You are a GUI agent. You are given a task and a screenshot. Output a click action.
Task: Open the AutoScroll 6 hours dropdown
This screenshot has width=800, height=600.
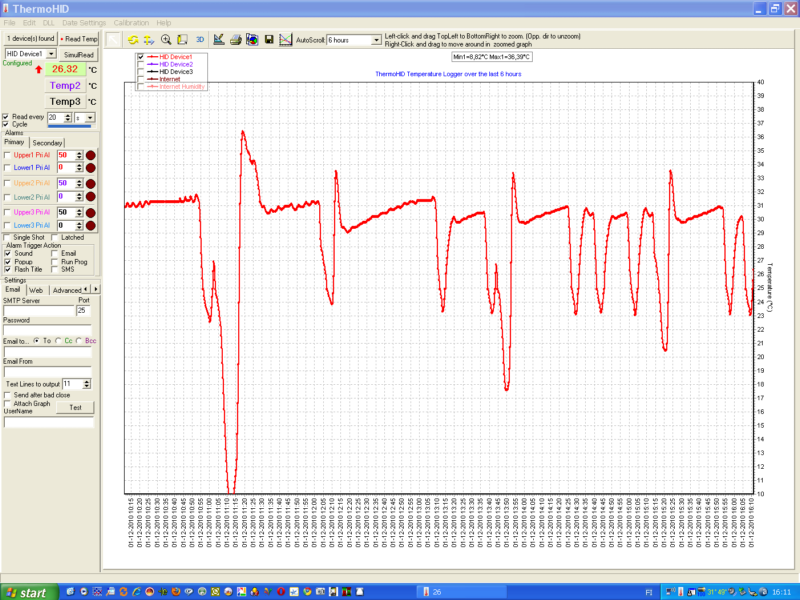tap(376, 41)
